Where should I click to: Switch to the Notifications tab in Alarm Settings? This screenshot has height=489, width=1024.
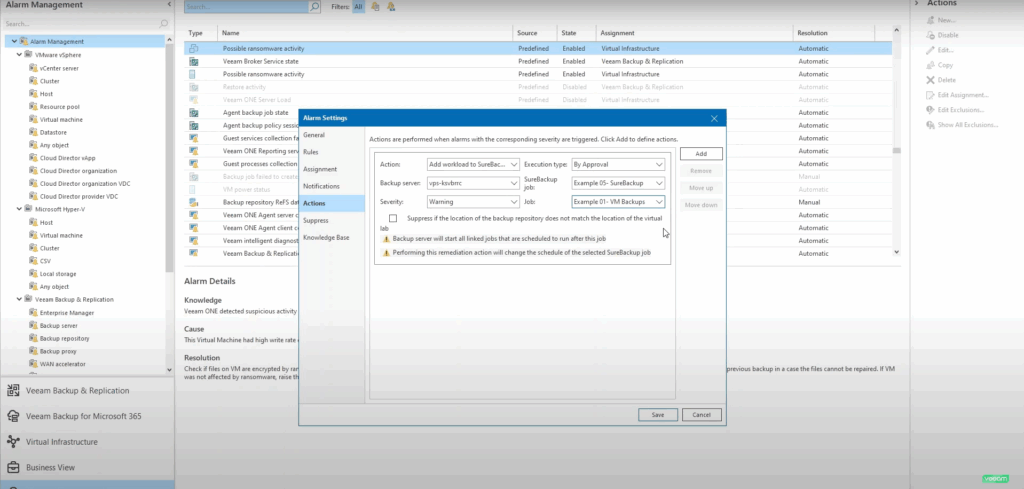(321, 187)
